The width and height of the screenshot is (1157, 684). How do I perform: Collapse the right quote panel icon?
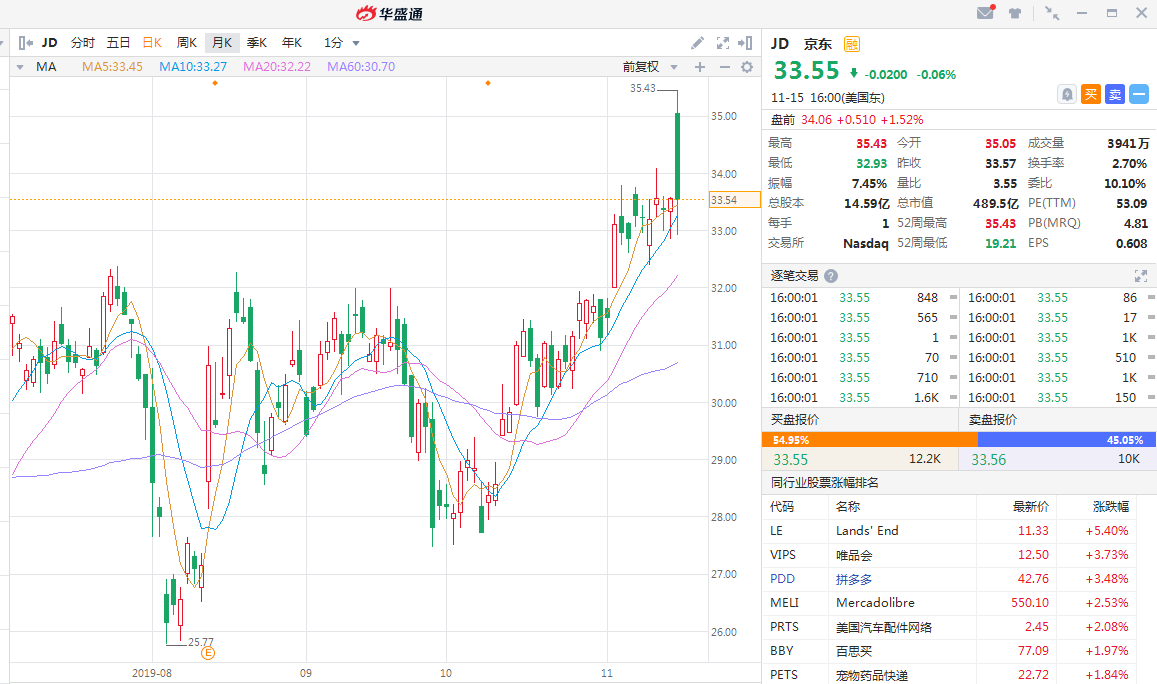745,43
